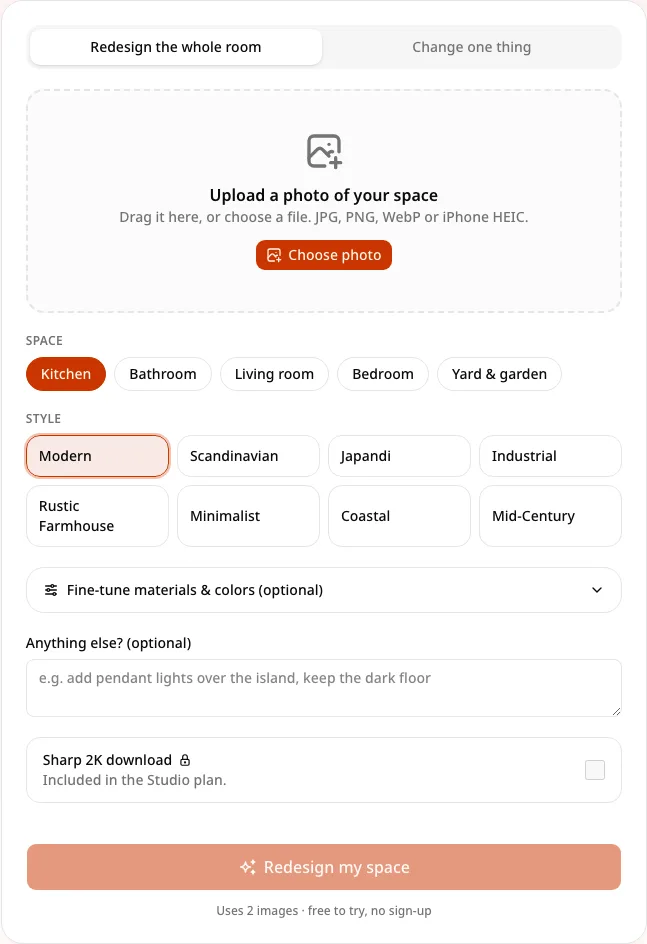Image resolution: width=647 pixels, height=944 pixels.
Task: Select Living room space chip
Action: 274,374
